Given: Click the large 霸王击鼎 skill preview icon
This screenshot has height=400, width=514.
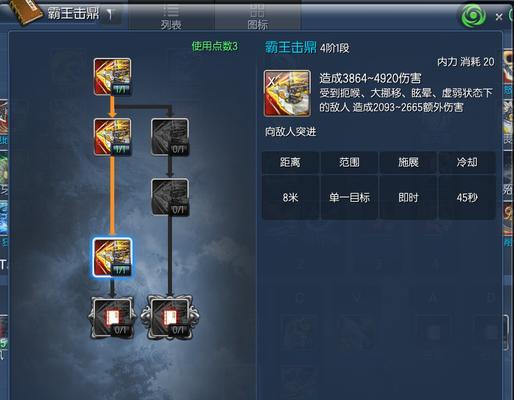Looking at the screenshot, I should coord(287,93).
